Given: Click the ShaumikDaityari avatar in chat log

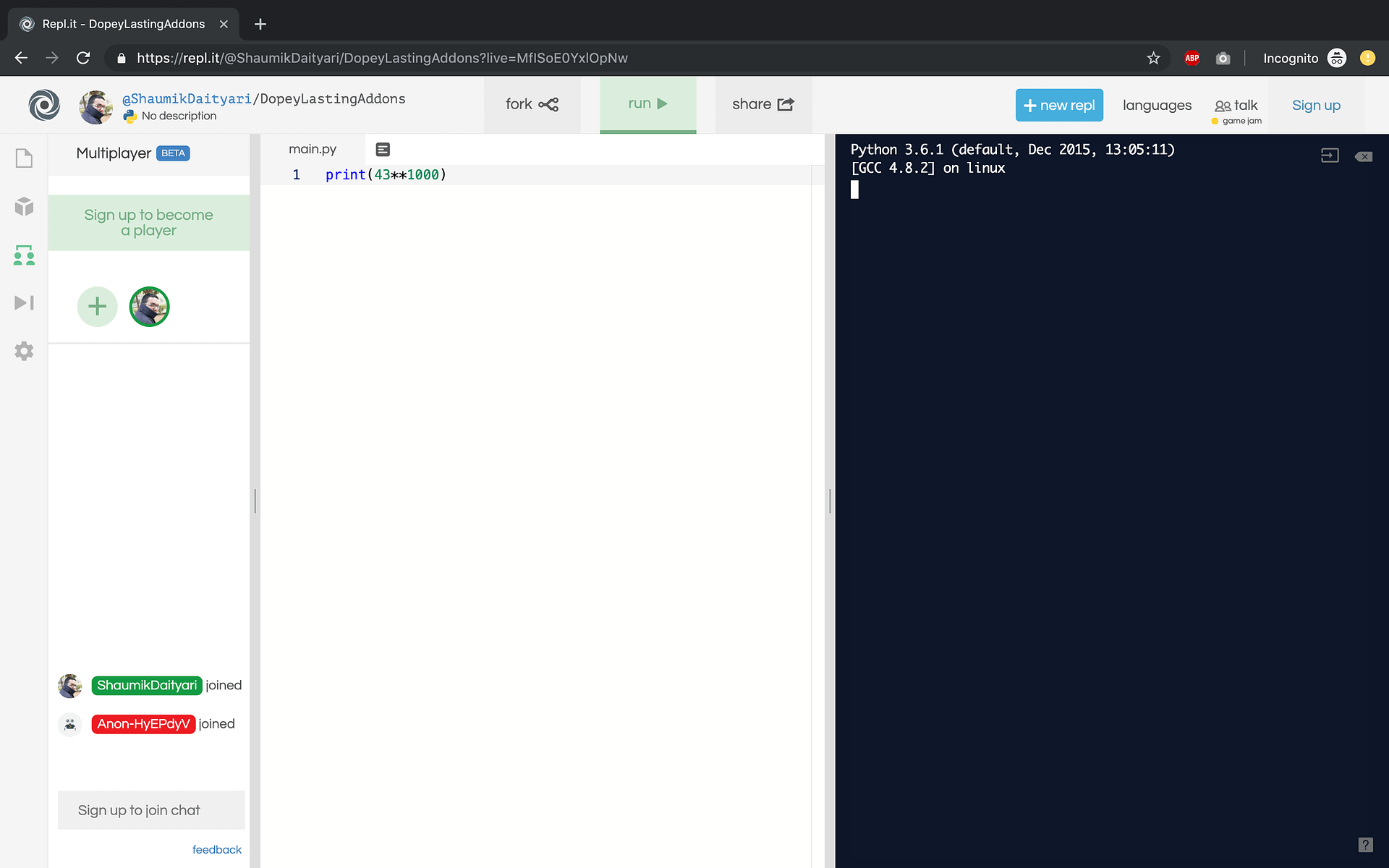Looking at the screenshot, I should [69, 686].
